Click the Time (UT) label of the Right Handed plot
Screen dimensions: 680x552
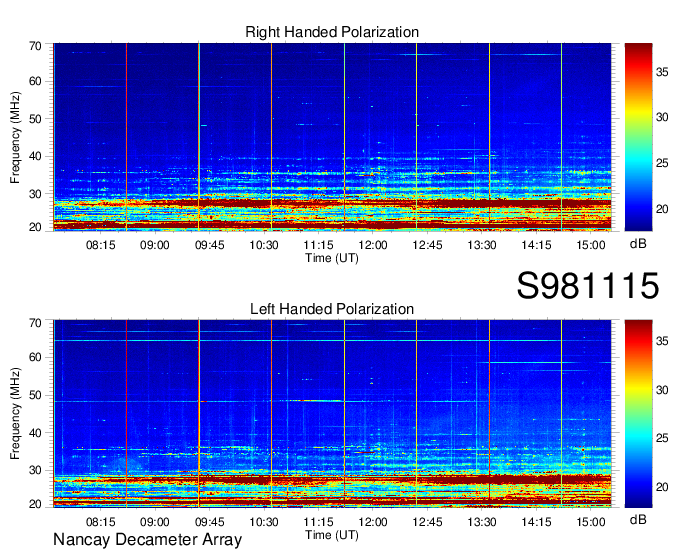[x=332, y=258]
